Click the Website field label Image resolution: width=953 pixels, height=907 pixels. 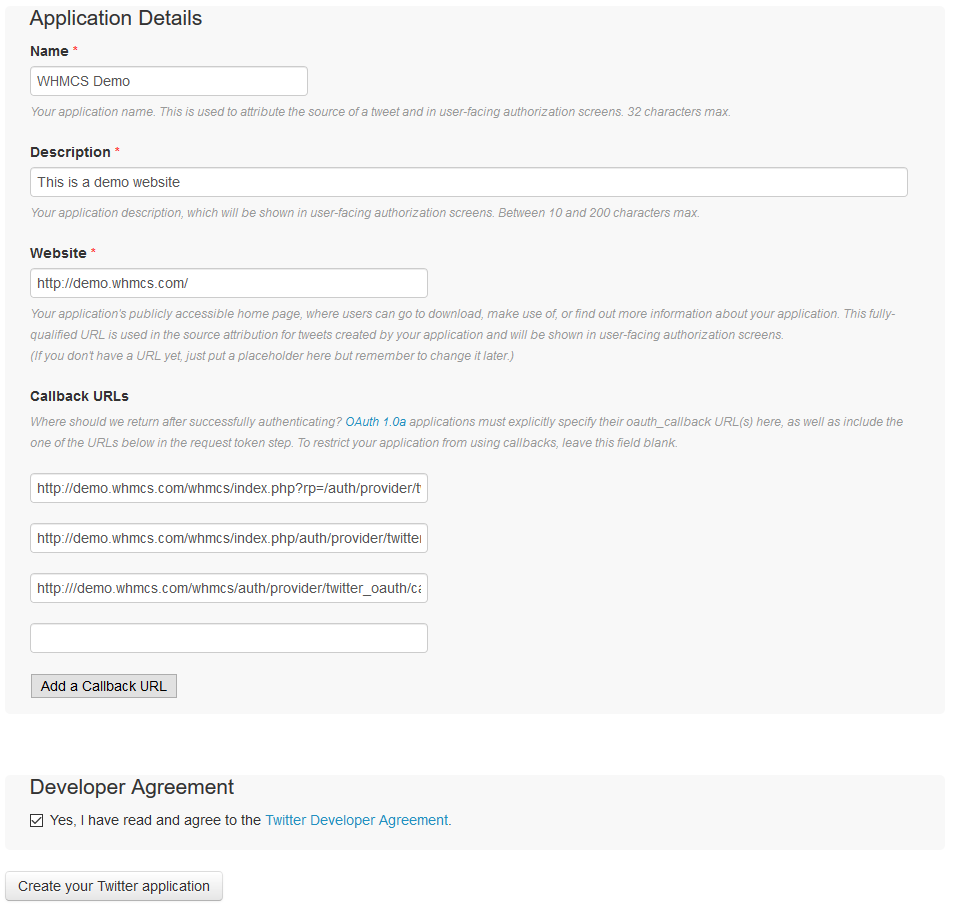tap(58, 253)
